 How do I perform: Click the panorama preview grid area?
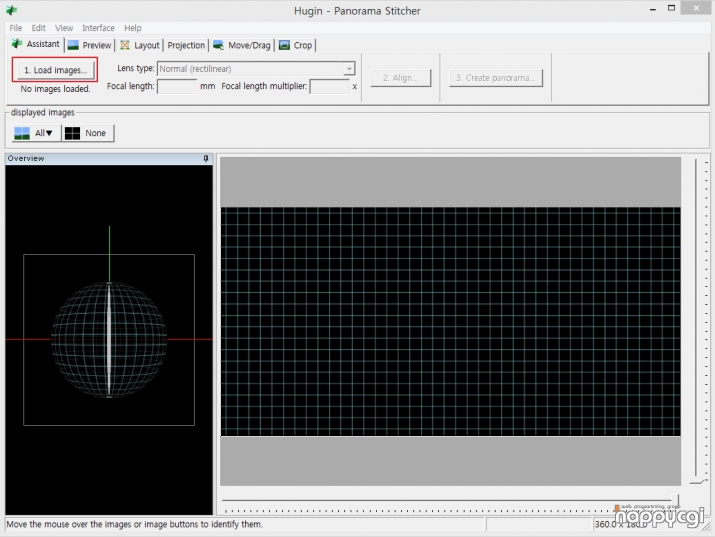coord(451,321)
